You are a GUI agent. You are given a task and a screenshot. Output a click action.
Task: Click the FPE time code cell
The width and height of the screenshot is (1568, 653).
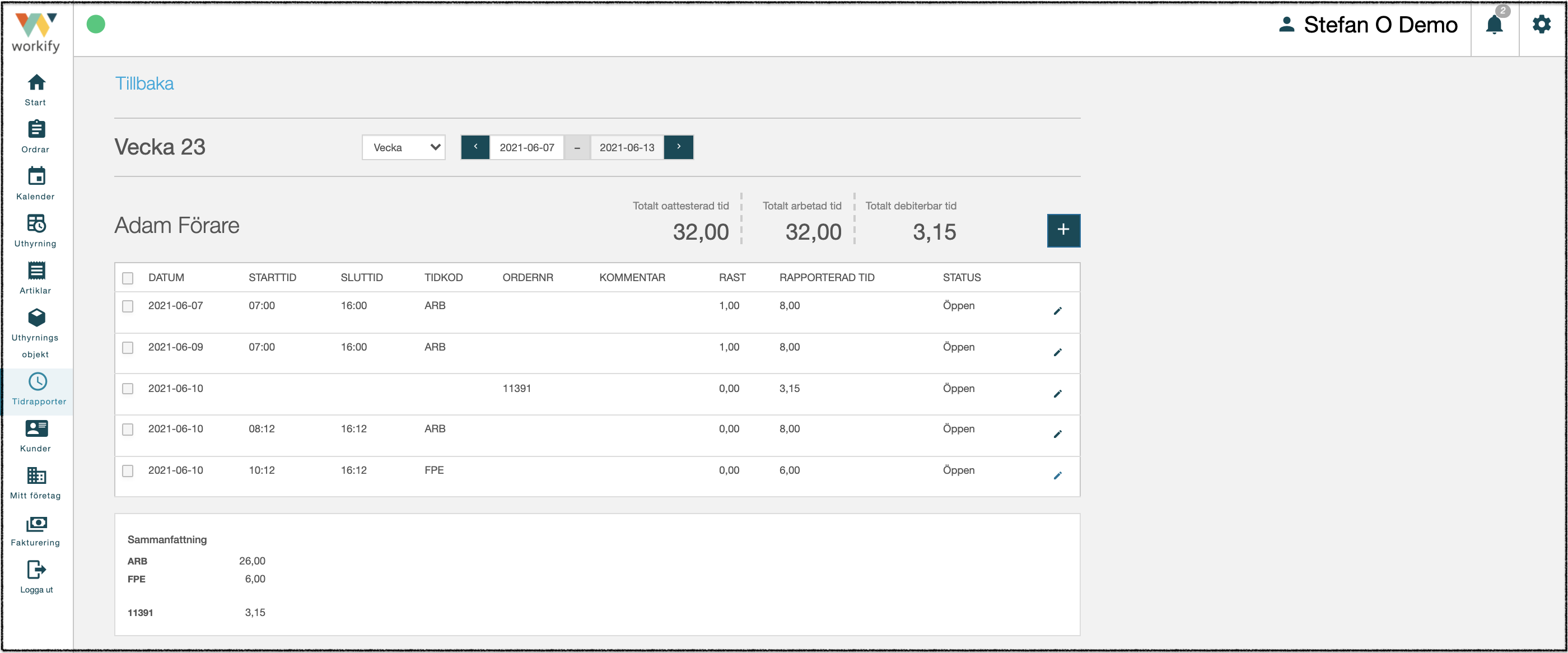coord(434,470)
